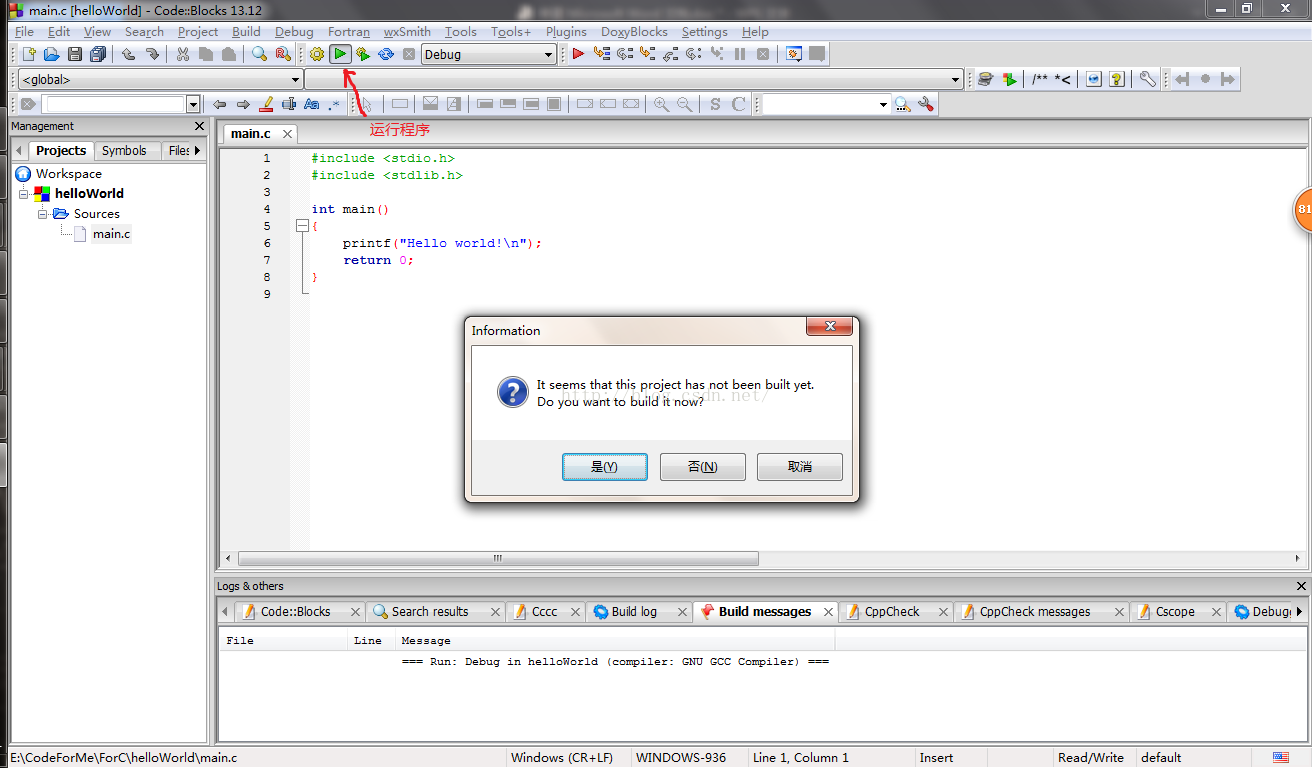This screenshot has width=1312, height=768.
Task: Open the Plugins menu
Action: coord(566,32)
